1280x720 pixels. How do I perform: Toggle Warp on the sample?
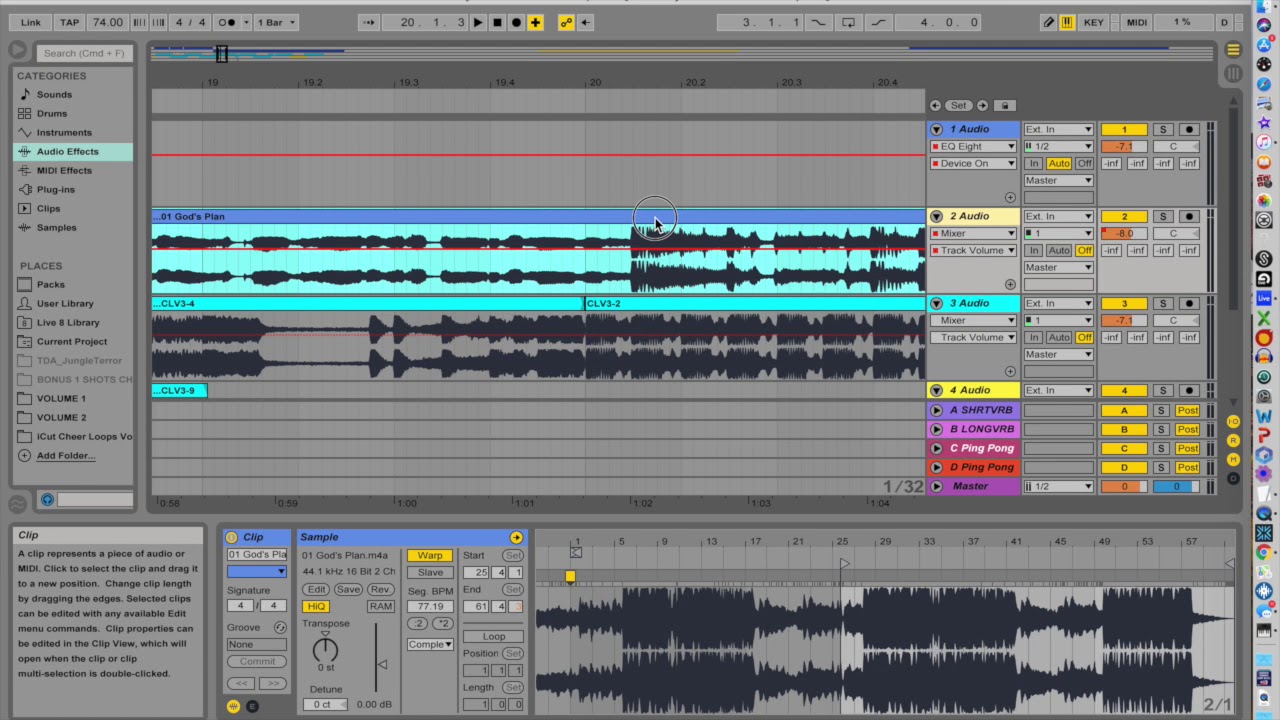coord(429,555)
